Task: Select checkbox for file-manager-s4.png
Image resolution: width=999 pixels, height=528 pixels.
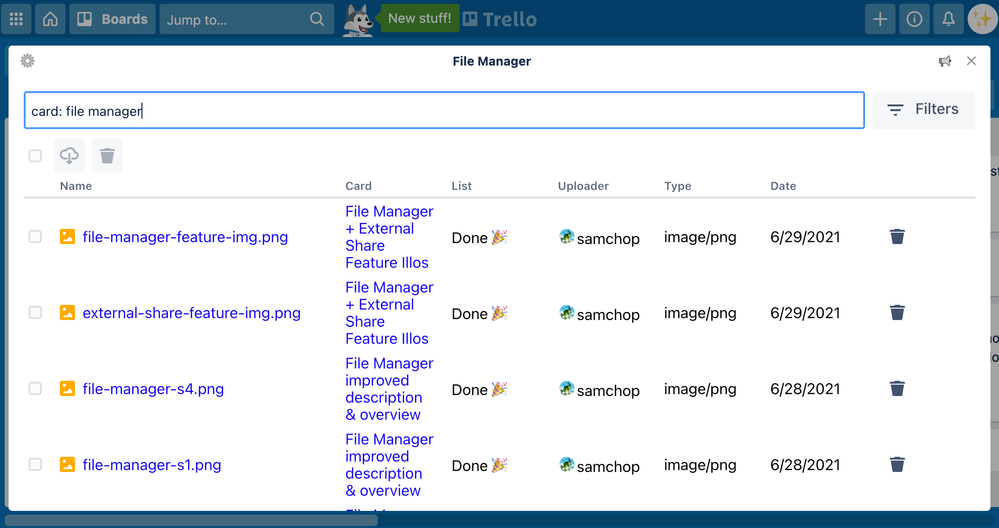Action: 35,389
